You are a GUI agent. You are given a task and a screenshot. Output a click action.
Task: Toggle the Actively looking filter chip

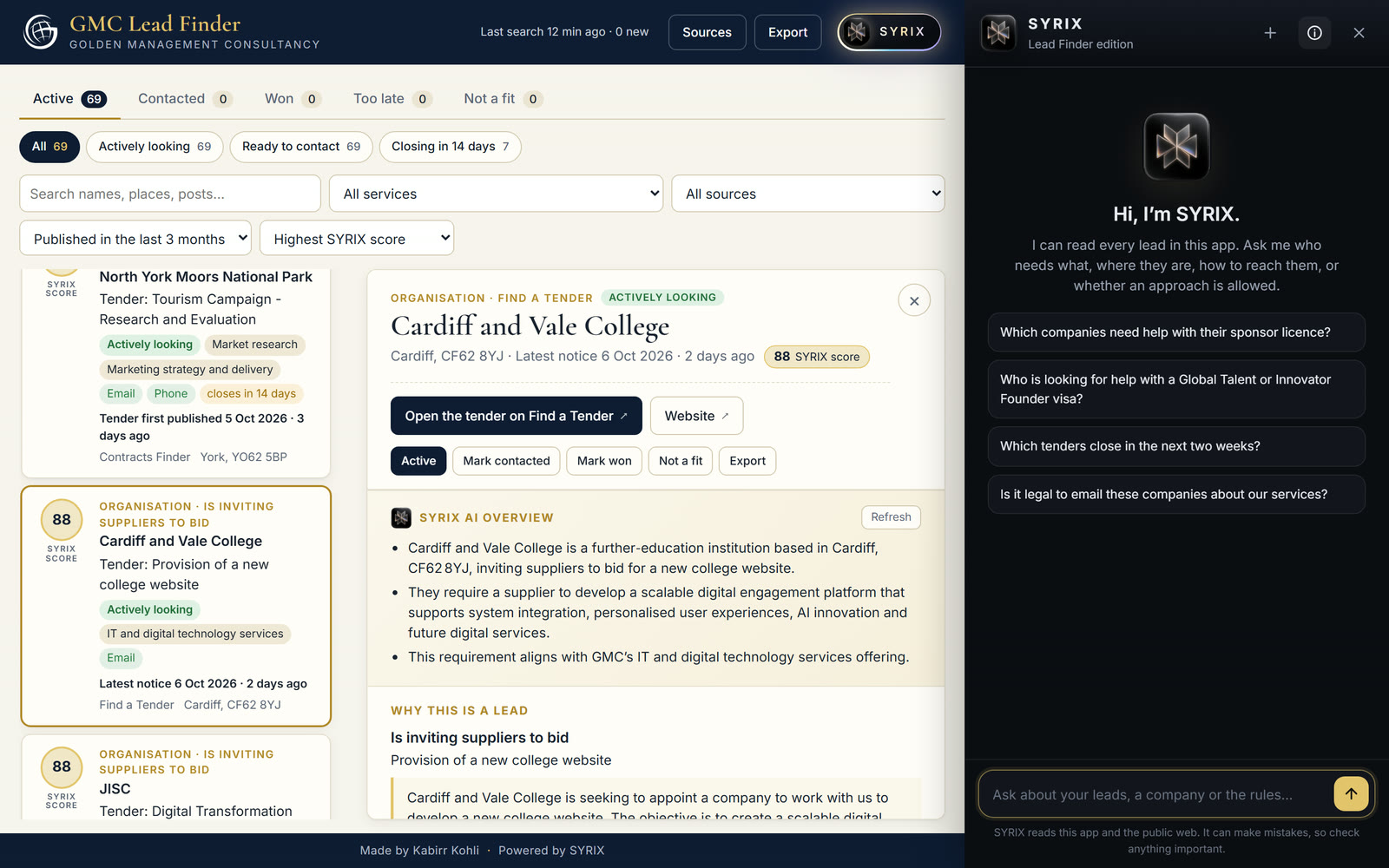point(155,147)
